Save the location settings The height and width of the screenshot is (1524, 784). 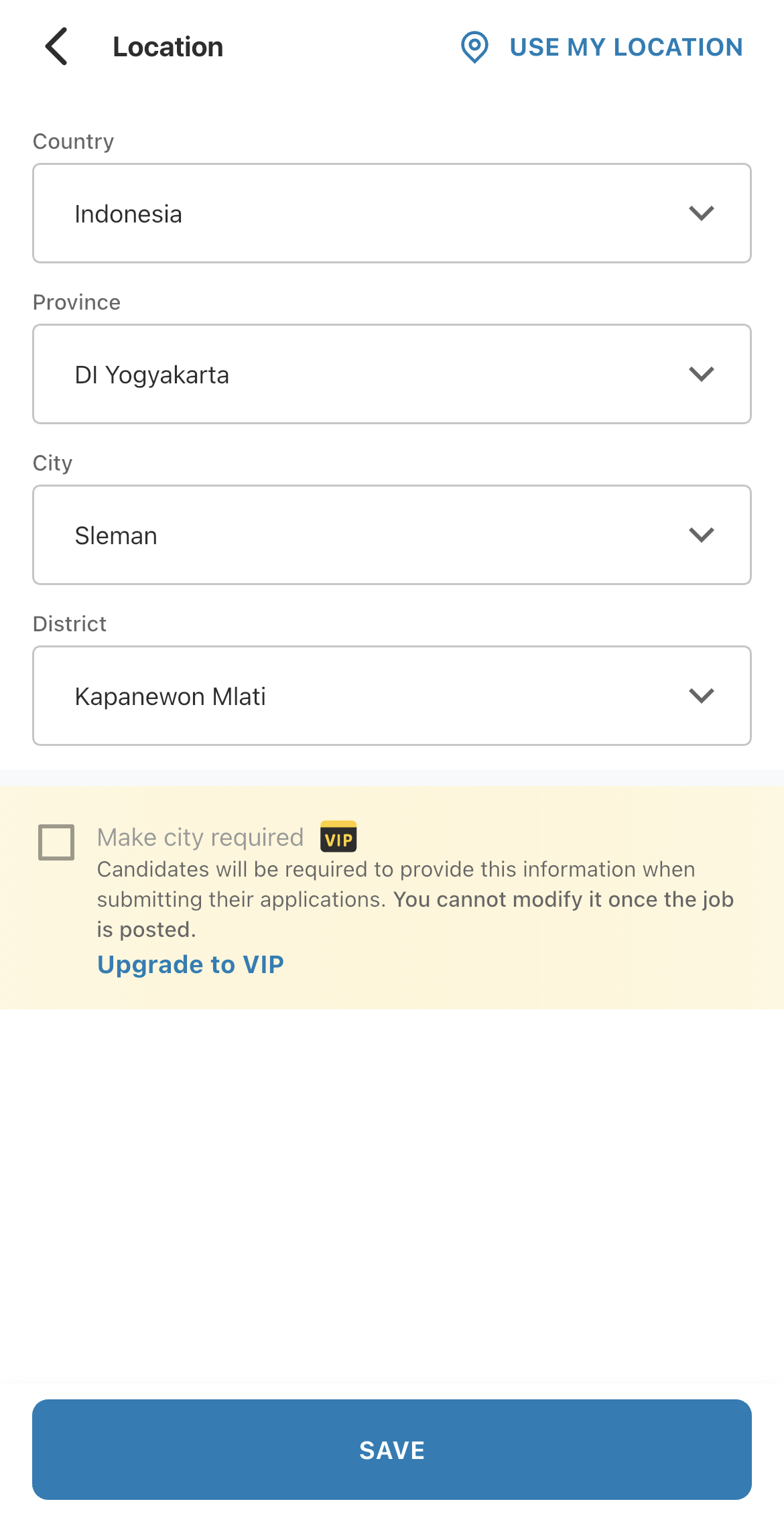pyautogui.click(x=392, y=1450)
